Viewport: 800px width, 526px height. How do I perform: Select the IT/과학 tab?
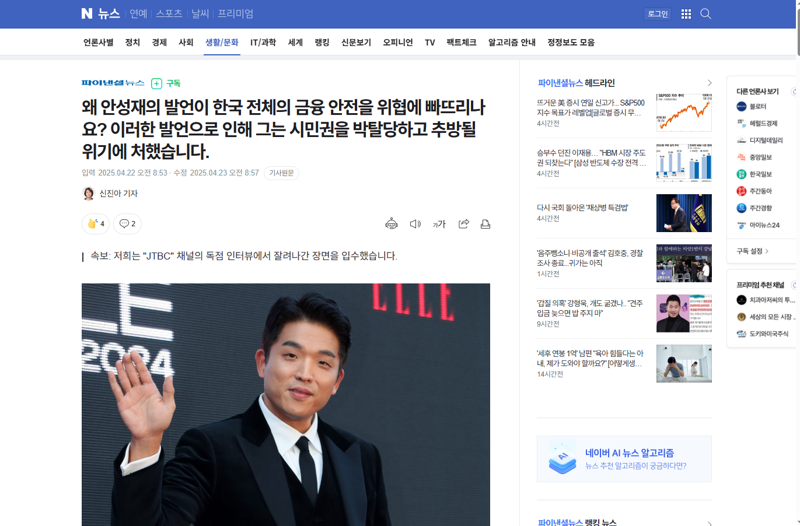pyautogui.click(x=263, y=42)
